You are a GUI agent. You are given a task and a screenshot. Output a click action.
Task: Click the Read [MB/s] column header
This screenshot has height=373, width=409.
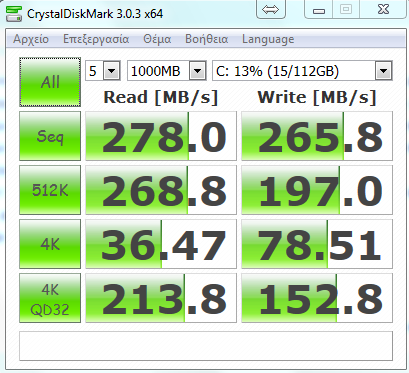[161, 97]
